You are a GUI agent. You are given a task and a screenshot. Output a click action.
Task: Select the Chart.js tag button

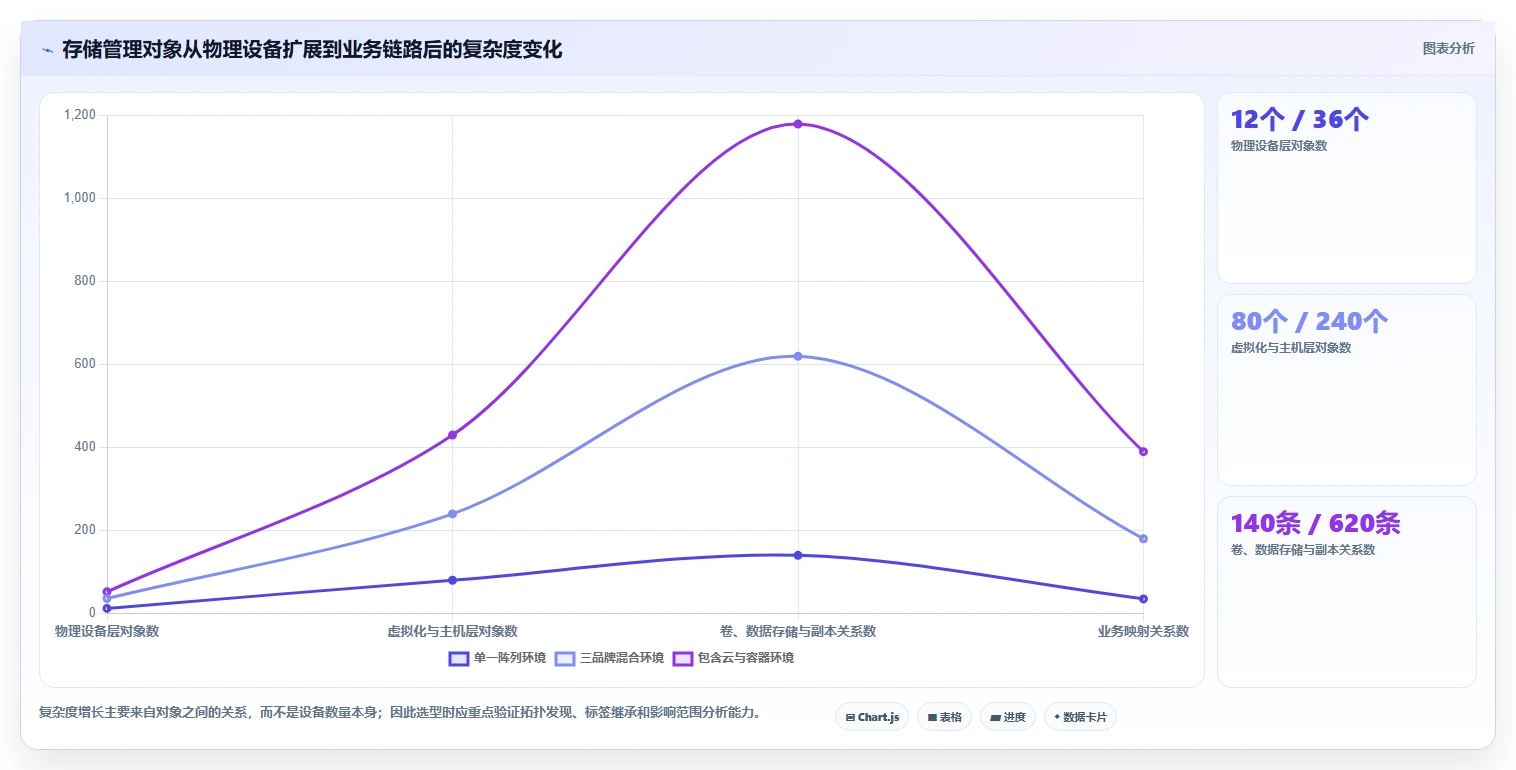pyautogui.click(x=872, y=717)
